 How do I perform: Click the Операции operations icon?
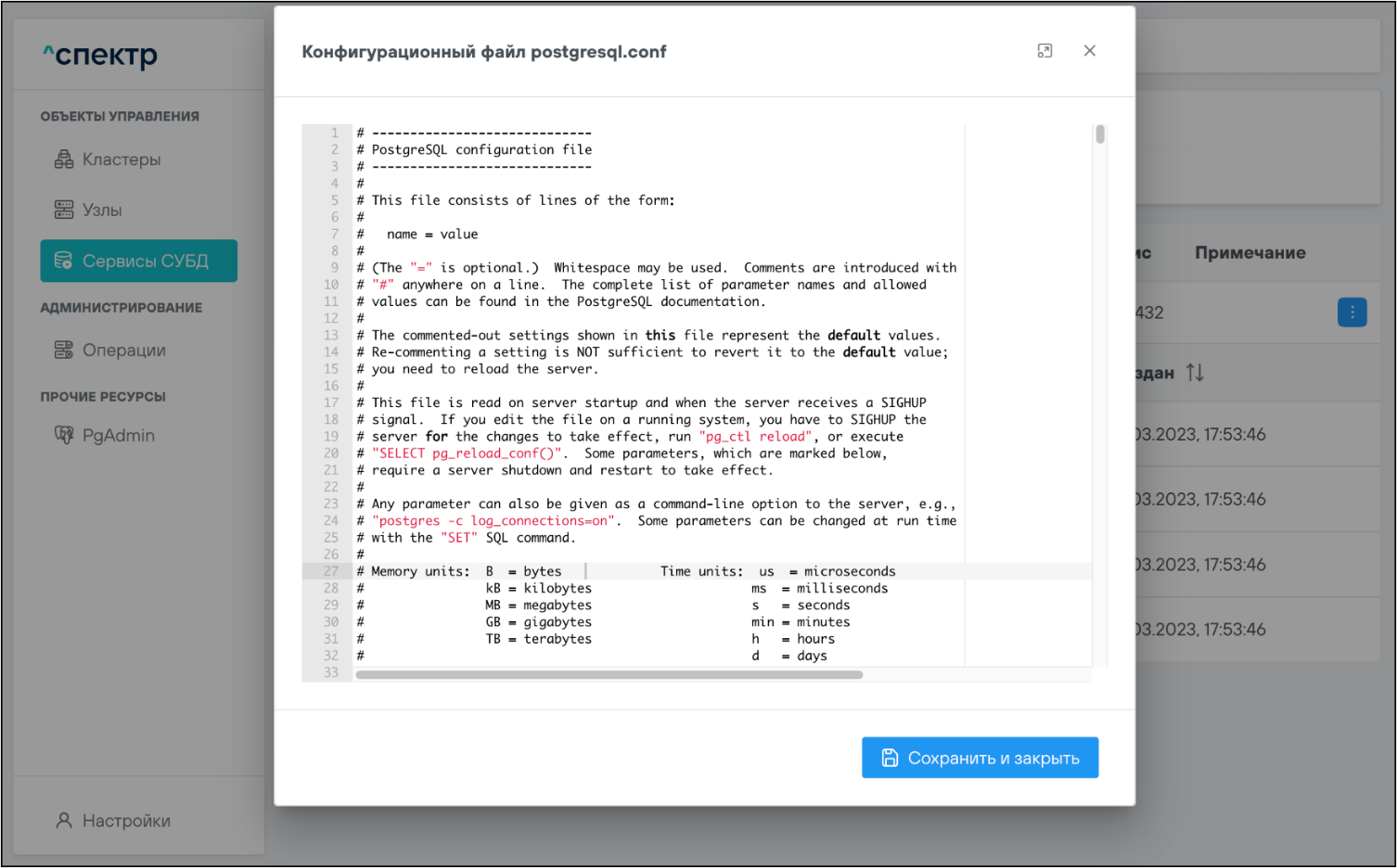point(64,350)
